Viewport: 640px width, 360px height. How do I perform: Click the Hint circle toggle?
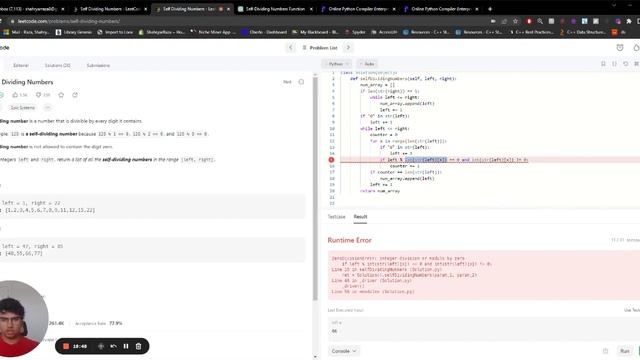301,82
